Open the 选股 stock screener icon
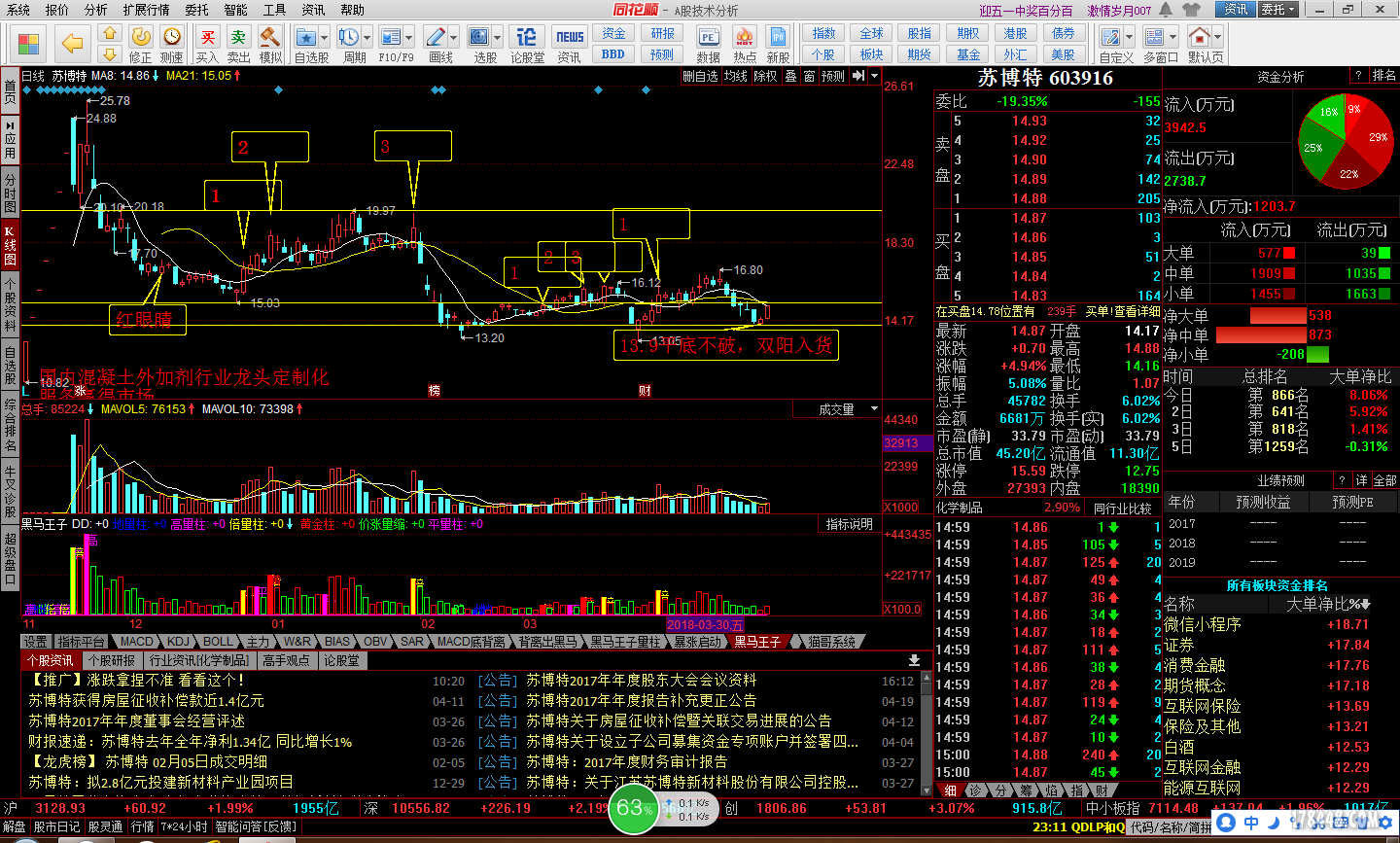 (x=478, y=37)
